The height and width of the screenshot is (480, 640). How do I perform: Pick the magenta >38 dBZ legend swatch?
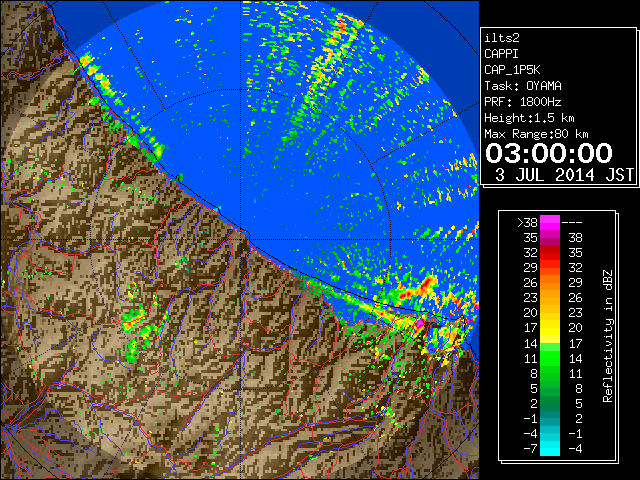(550, 222)
